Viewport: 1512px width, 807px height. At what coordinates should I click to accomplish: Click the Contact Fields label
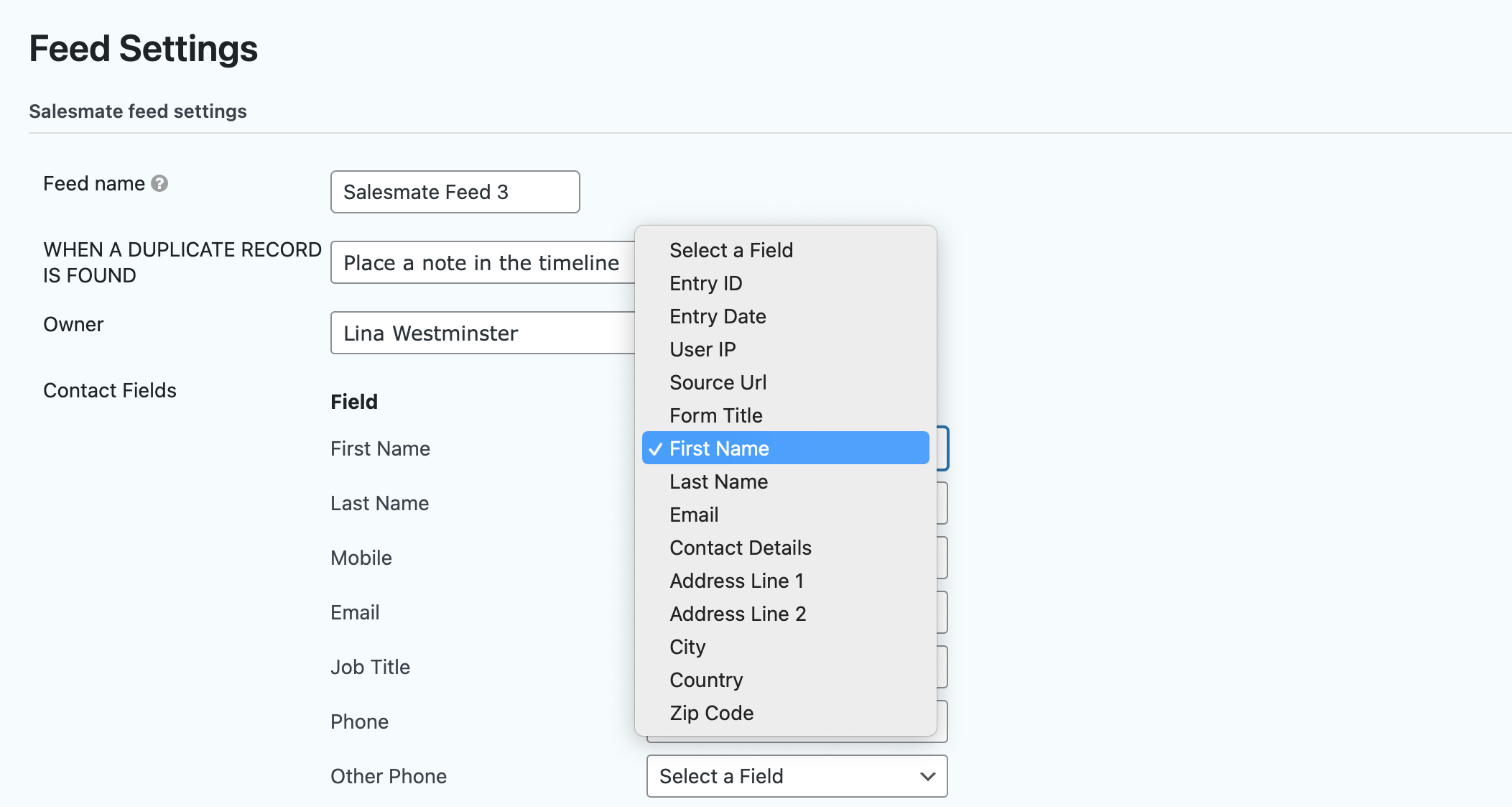(110, 390)
